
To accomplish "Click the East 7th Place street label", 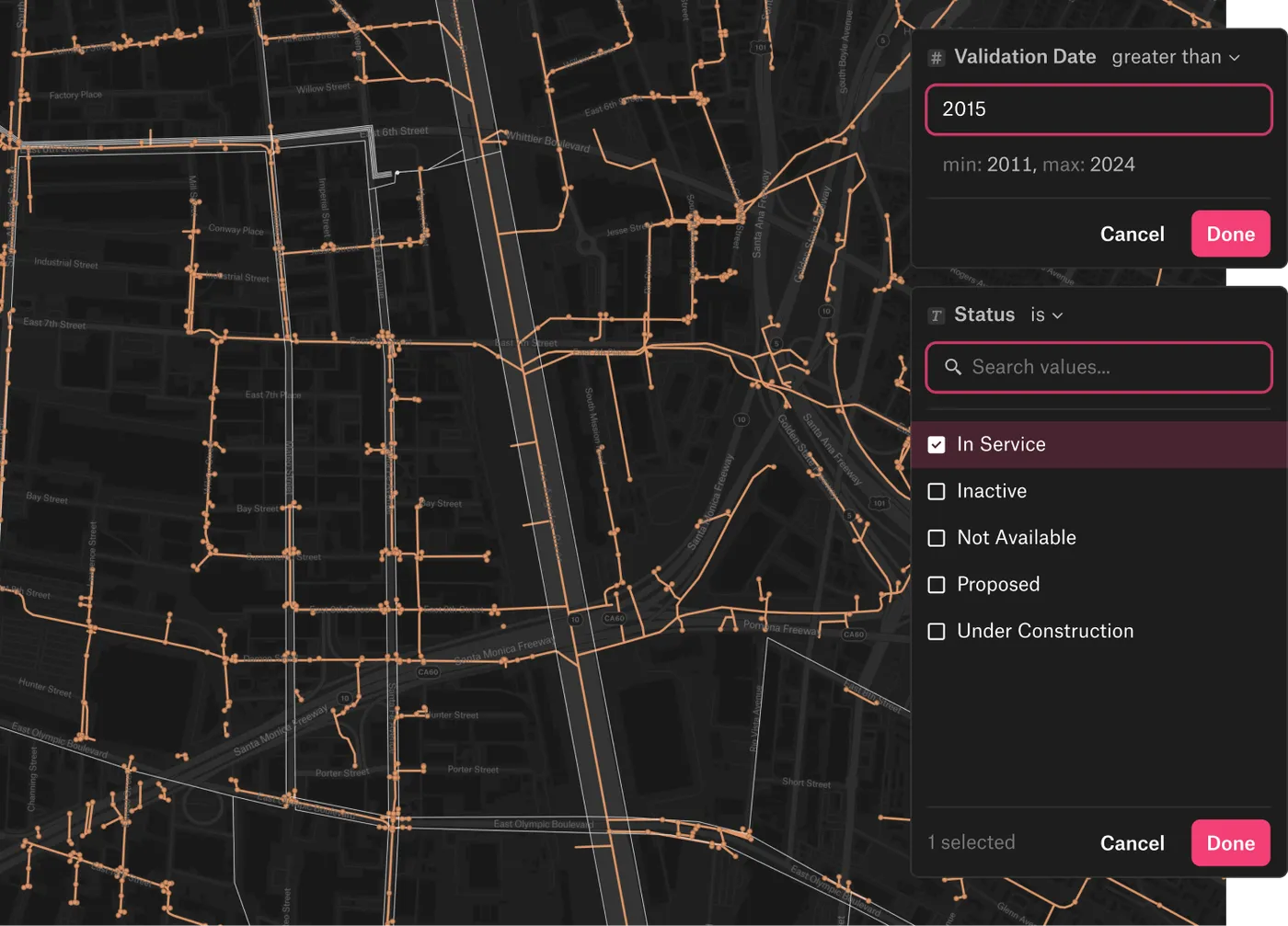I will click(x=273, y=394).
